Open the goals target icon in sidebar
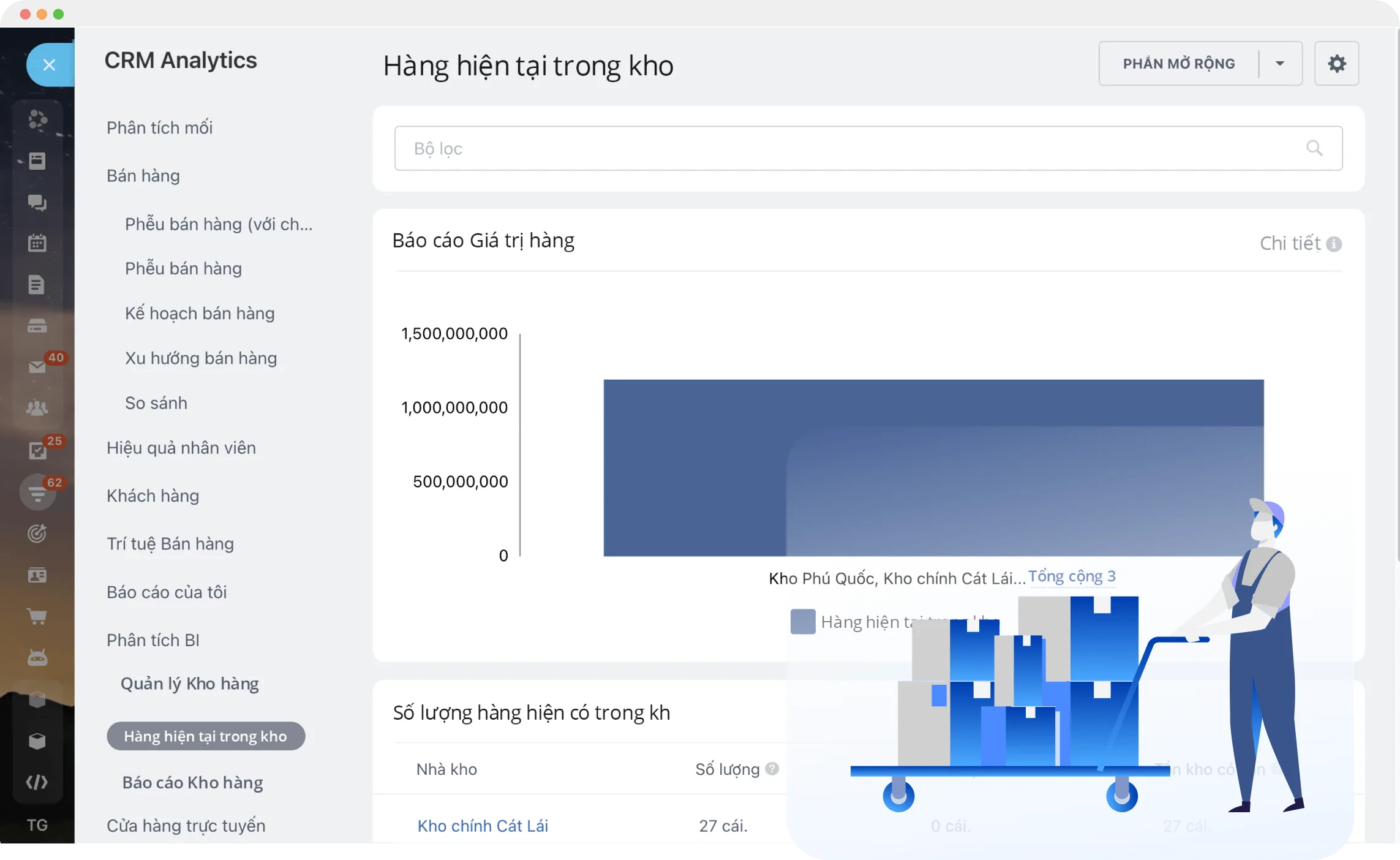The height and width of the screenshot is (860, 1400). [37, 534]
